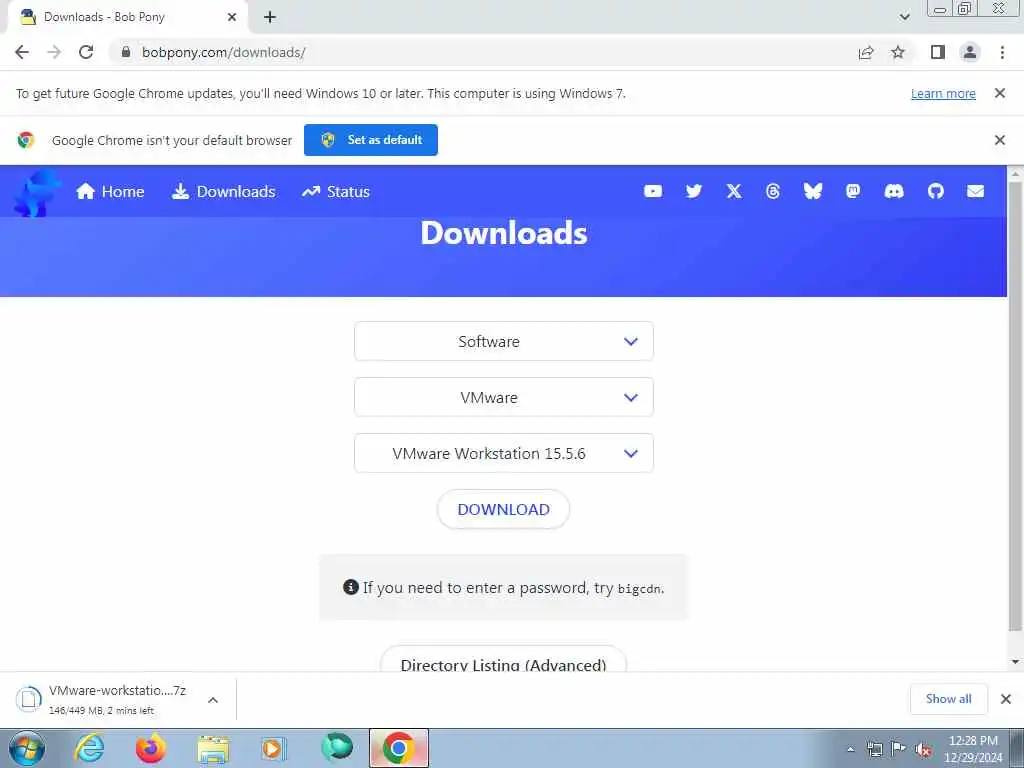Go to the Home nav item
The width and height of the screenshot is (1024, 768).
click(110, 191)
